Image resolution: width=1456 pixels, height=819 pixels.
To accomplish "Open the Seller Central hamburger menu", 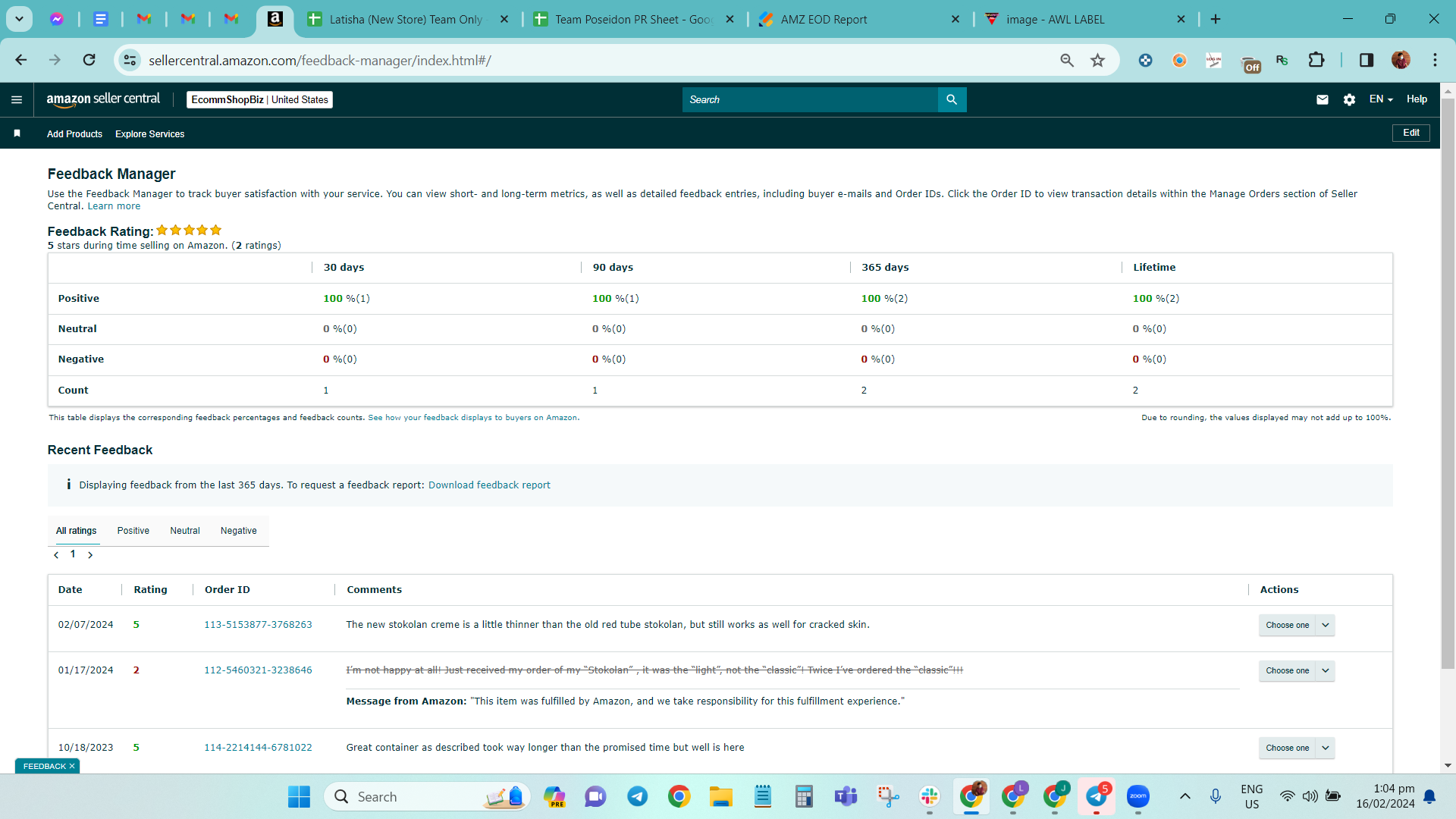I will (17, 99).
